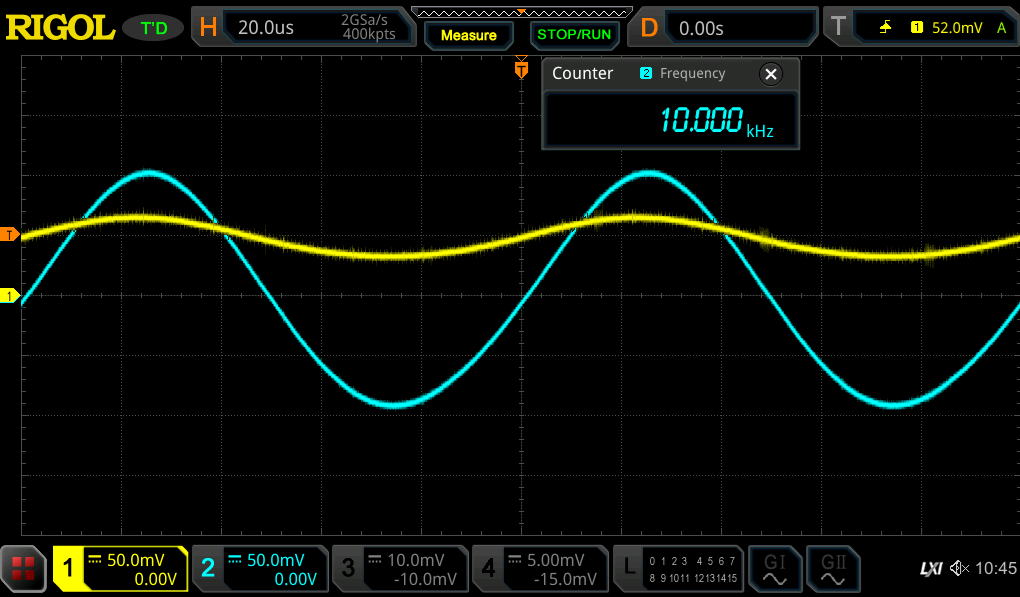The image size is (1020, 597).
Task: Open channel 3 10.0mV scale setting
Action: (416, 560)
